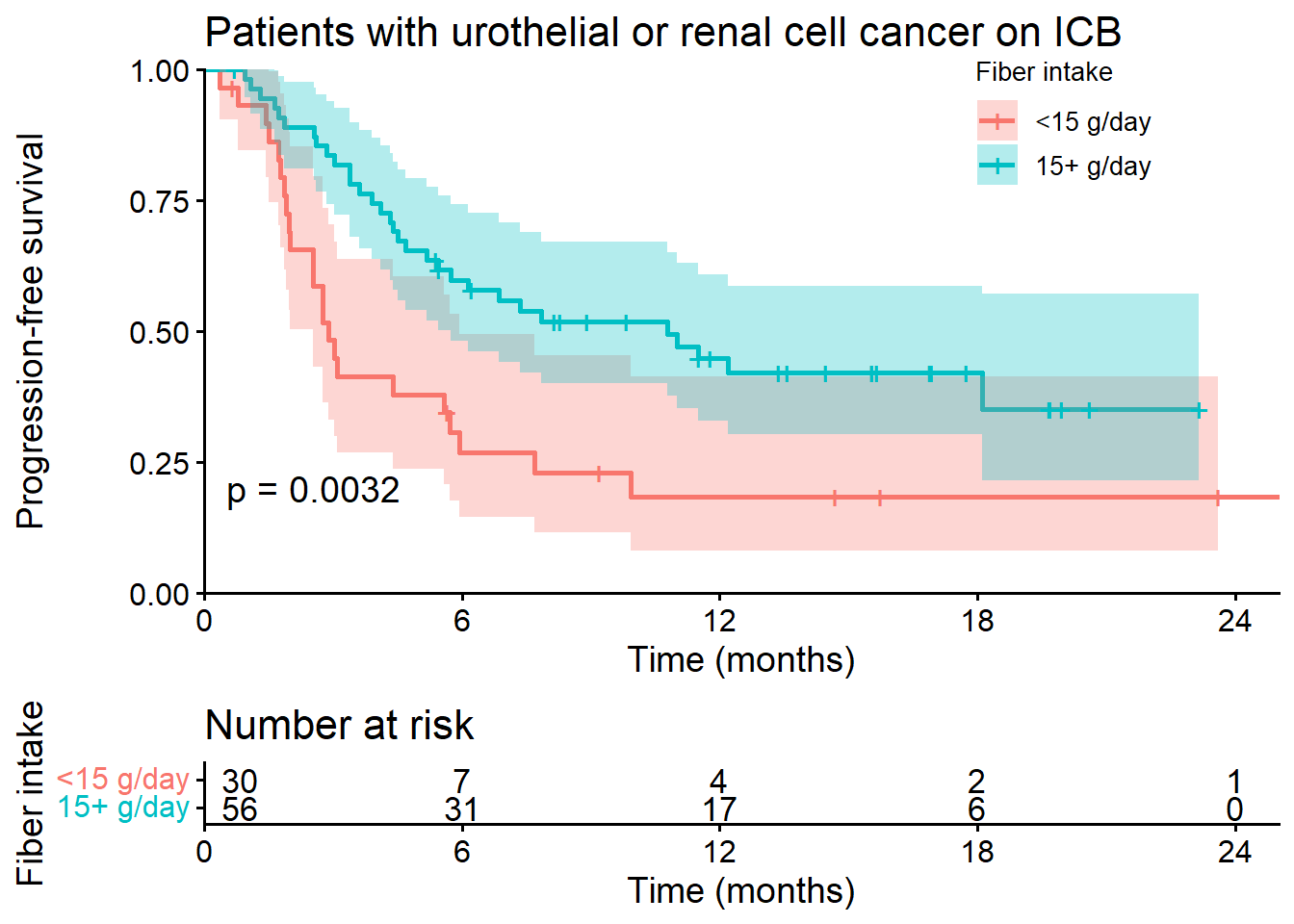Click the teal 15+ g/day legend swatch

[x=997, y=166]
